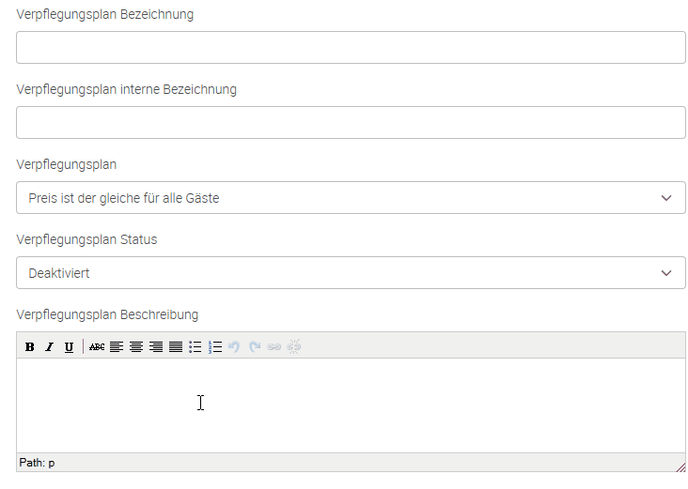This screenshot has height=489, width=688.
Task: Align description text to the left
Action: pos(116,347)
